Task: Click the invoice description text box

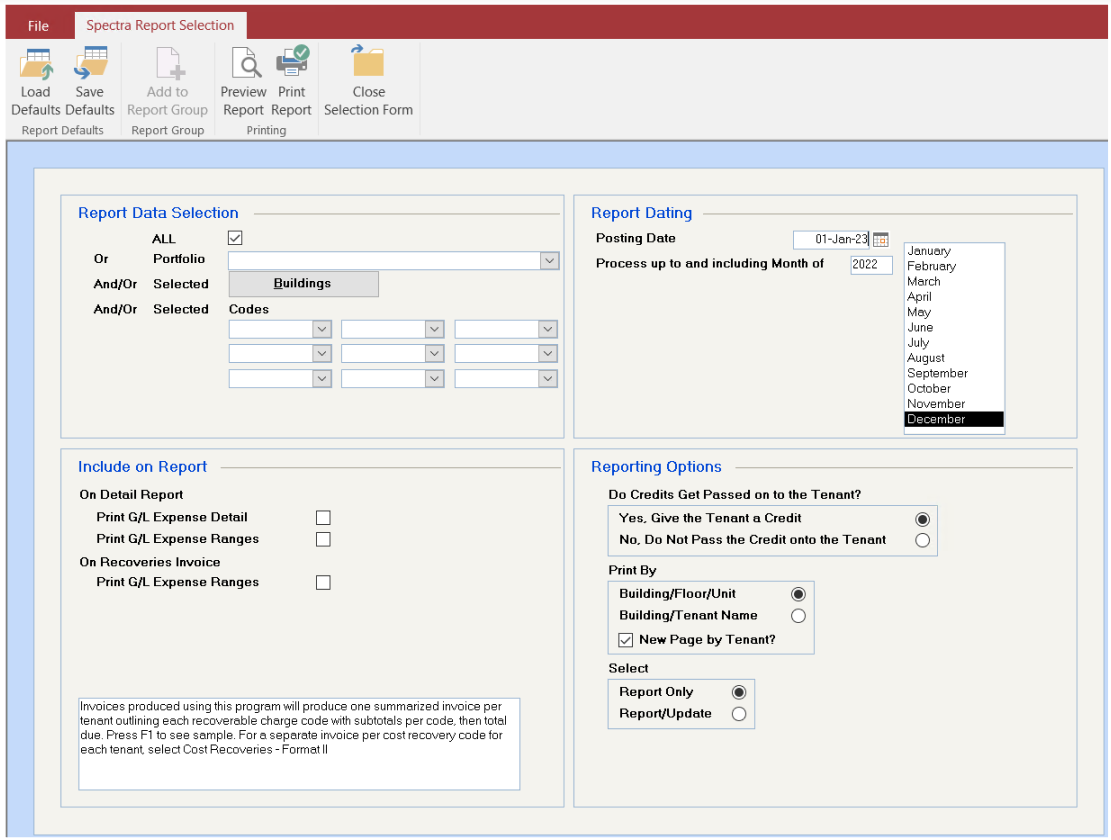Action: [299, 744]
